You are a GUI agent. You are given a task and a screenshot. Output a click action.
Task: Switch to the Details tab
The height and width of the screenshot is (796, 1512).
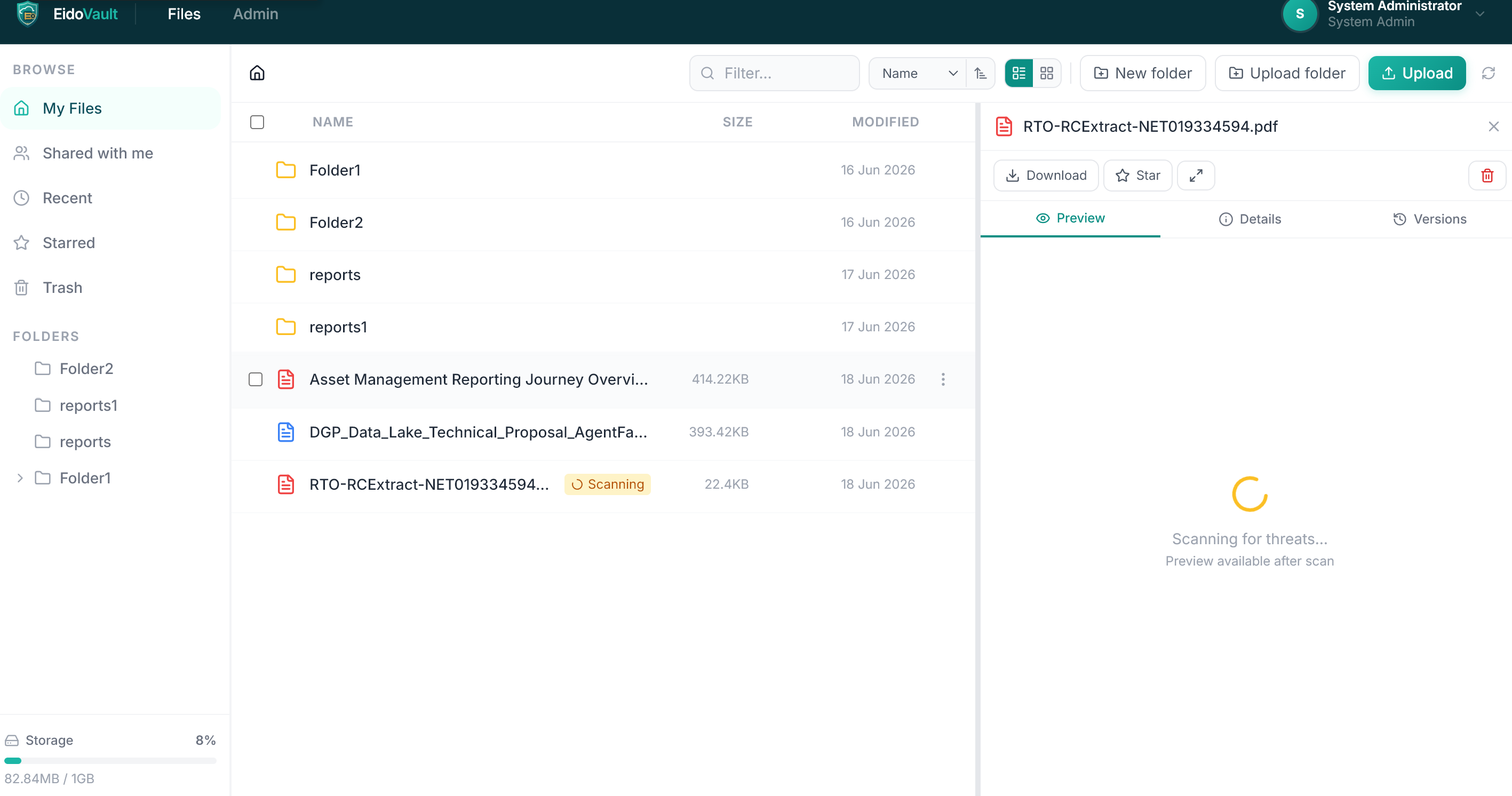point(1250,219)
